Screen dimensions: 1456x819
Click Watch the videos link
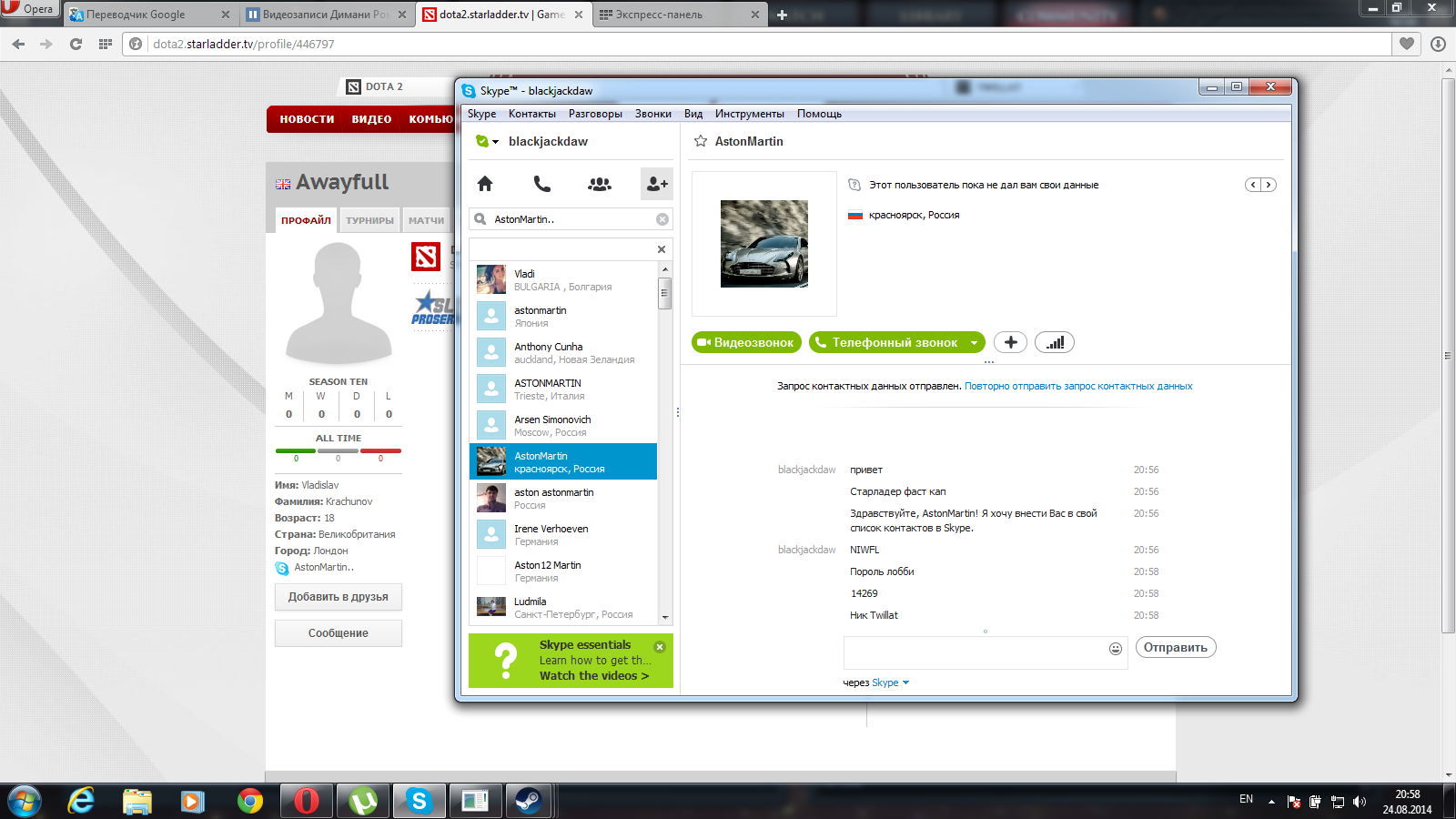pyautogui.click(x=594, y=676)
